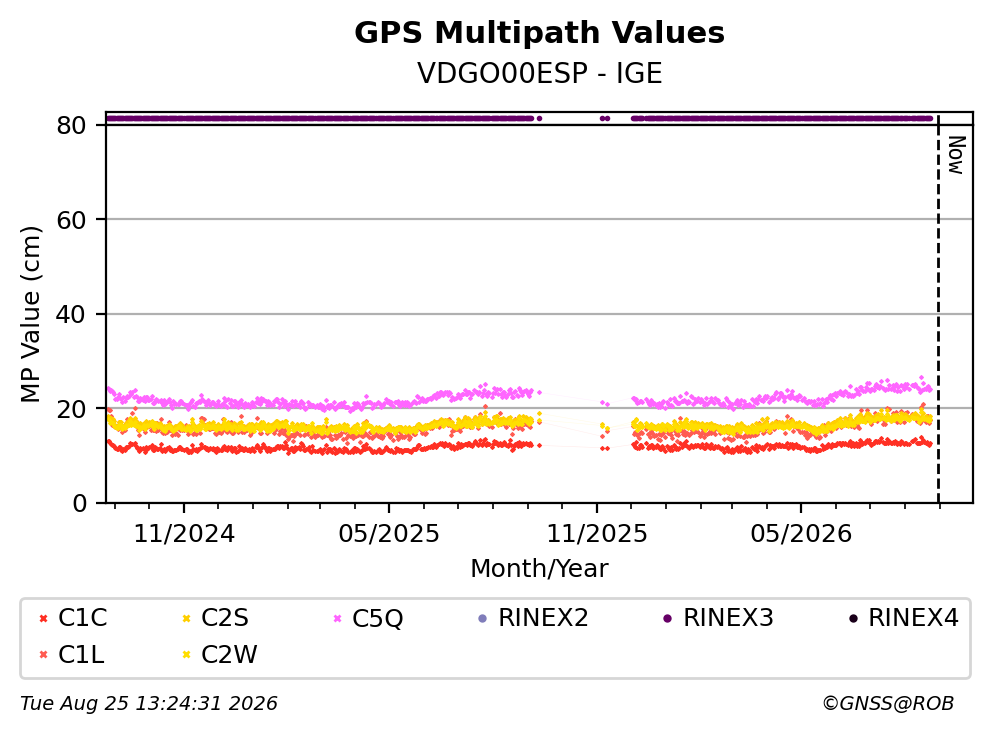
Task: Click the C2S yellow legend marker
Action: 186,619
